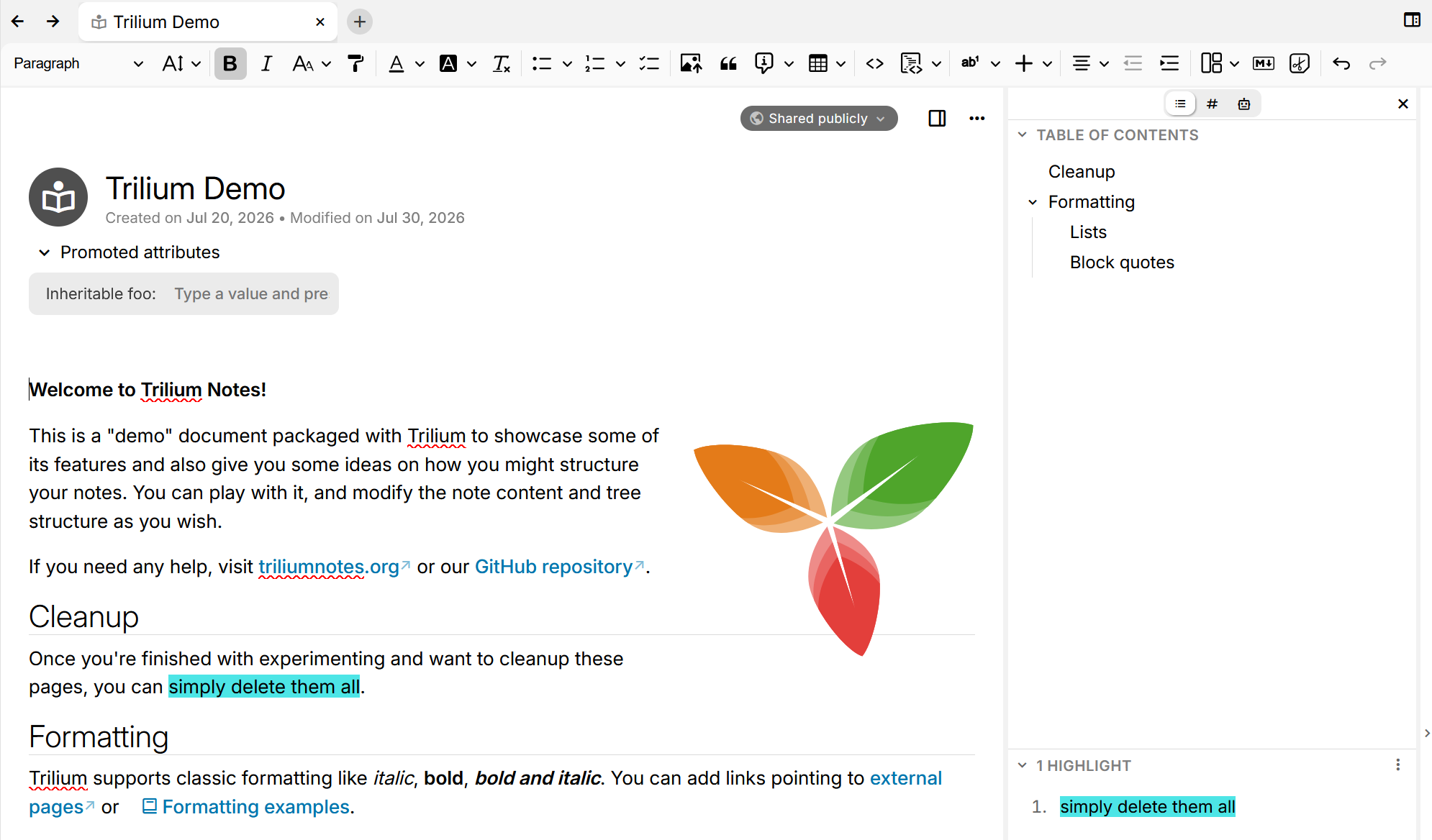Image resolution: width=1432 pixels, height=840 pixels.
Task: Undo the last edit
Action: 1341,63
